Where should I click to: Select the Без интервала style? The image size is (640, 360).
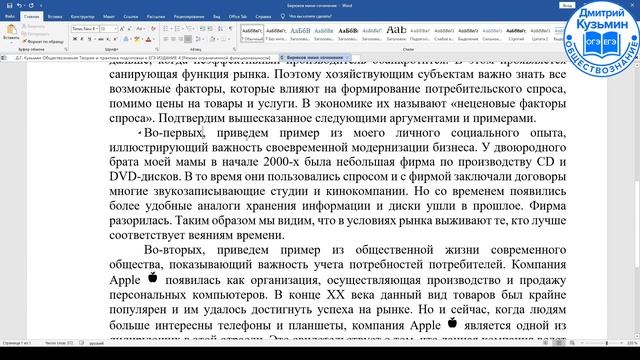276,33
